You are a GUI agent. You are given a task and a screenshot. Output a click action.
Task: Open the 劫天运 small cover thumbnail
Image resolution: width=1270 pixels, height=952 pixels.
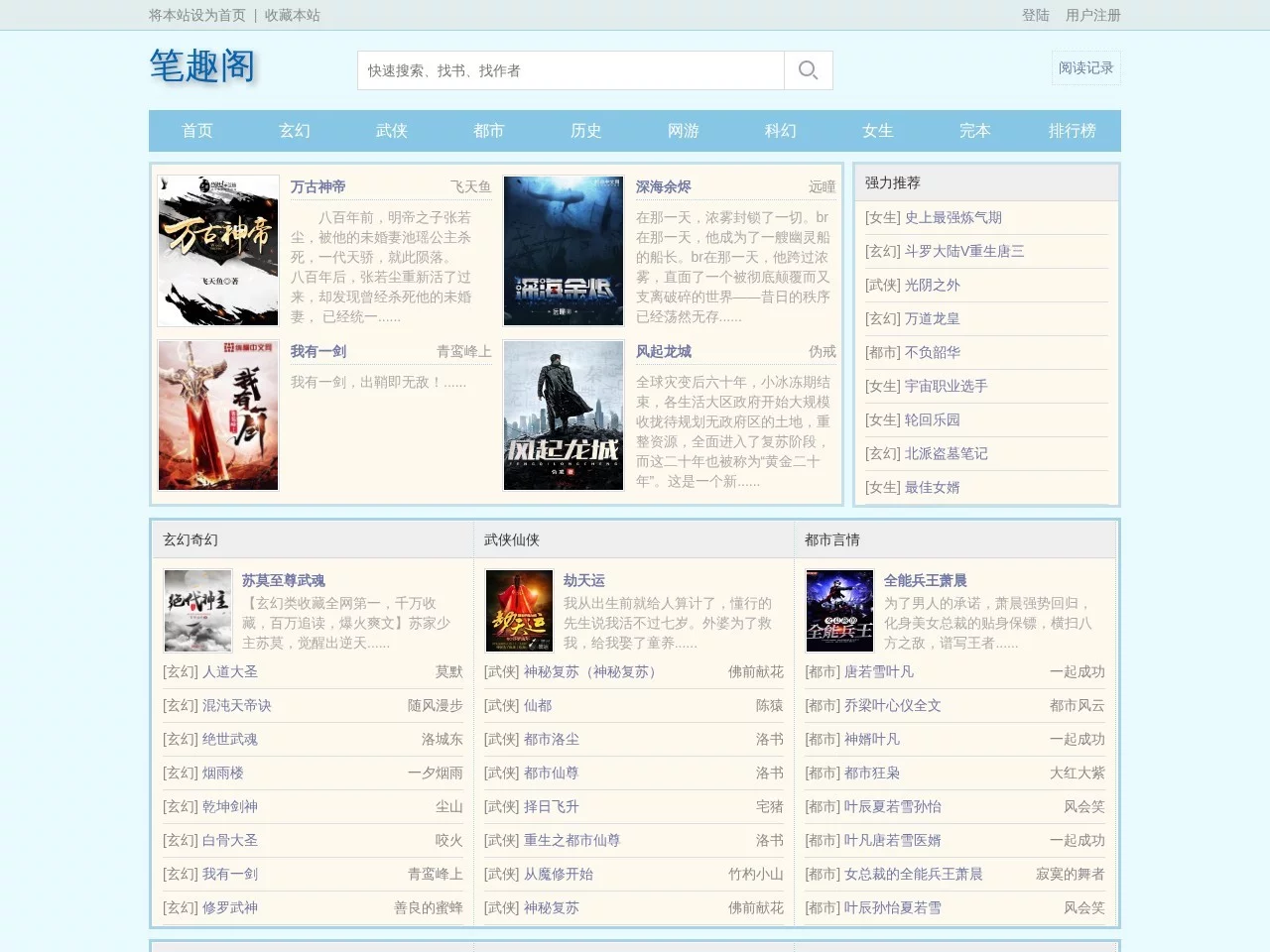tap(519, 611)
